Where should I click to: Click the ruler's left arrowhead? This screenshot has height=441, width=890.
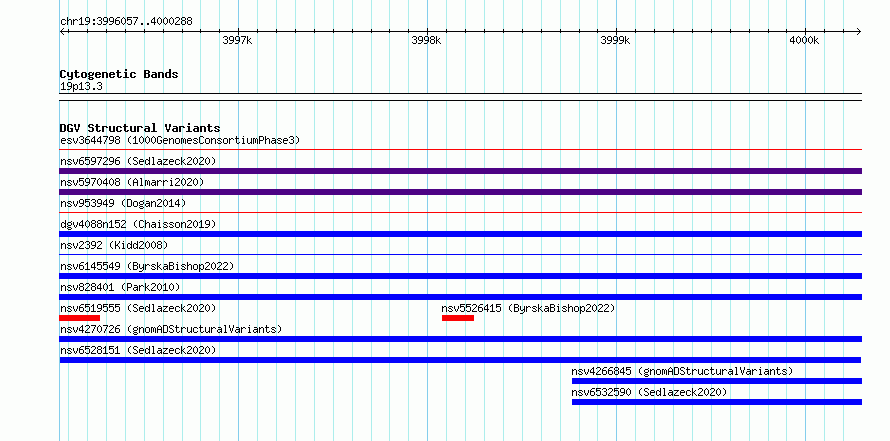click(62, 31)
